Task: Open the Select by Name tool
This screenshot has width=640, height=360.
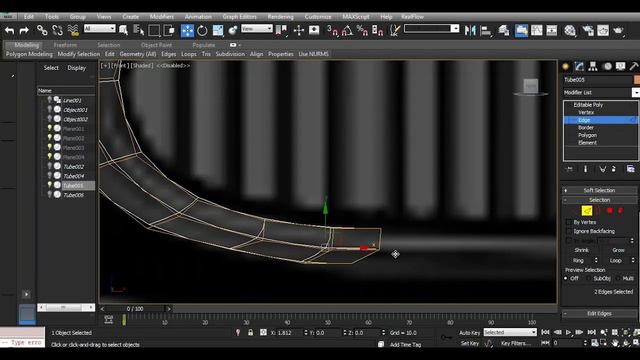Action: click(x=139, y=30)
